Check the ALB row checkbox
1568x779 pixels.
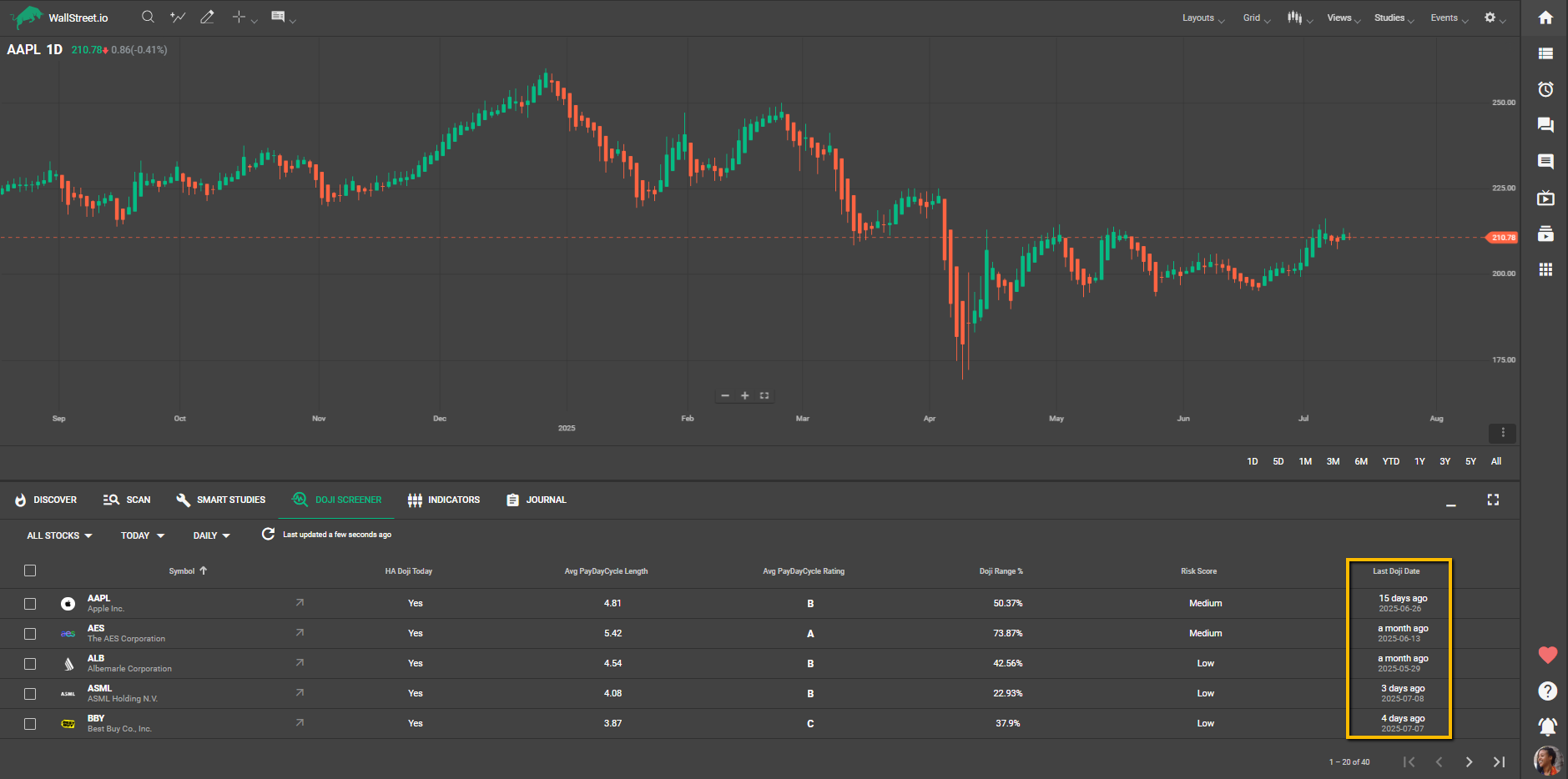30,664
